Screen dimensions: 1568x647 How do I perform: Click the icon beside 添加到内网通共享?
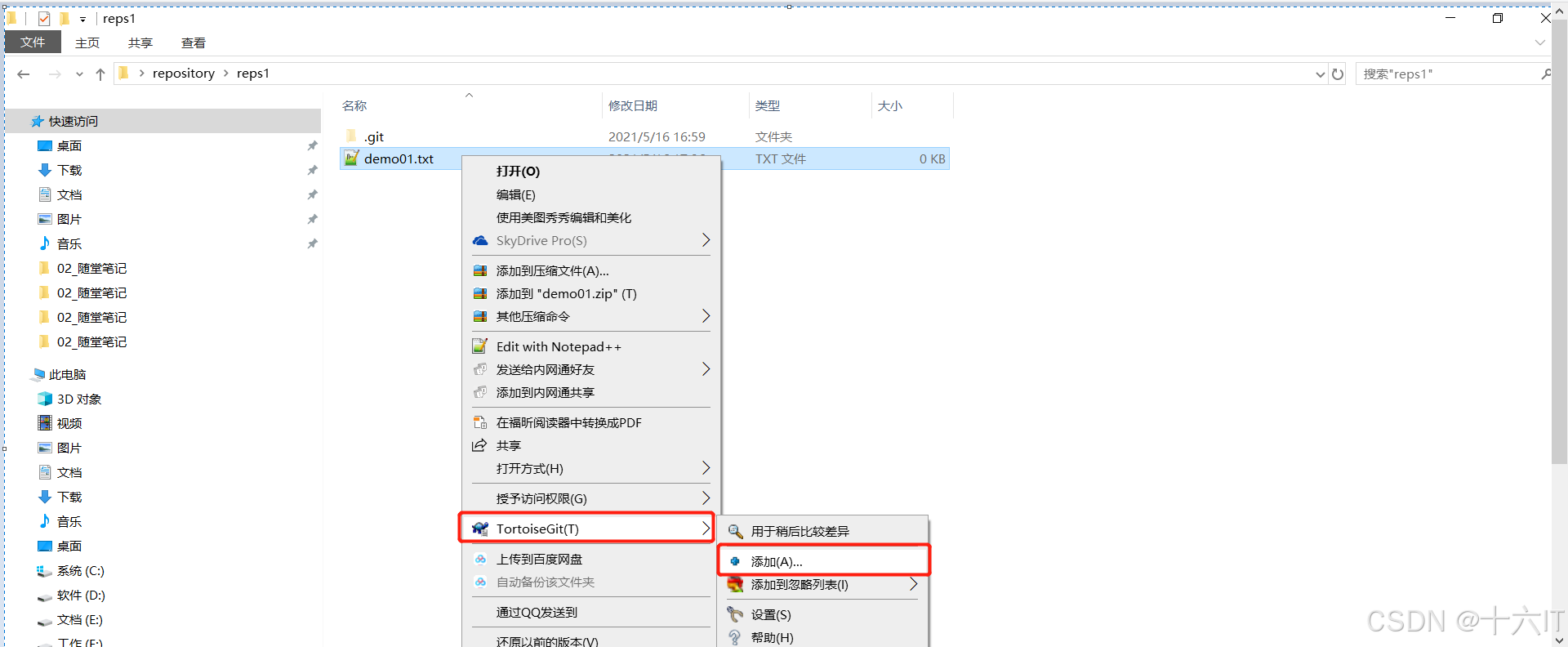click(480, 392)
